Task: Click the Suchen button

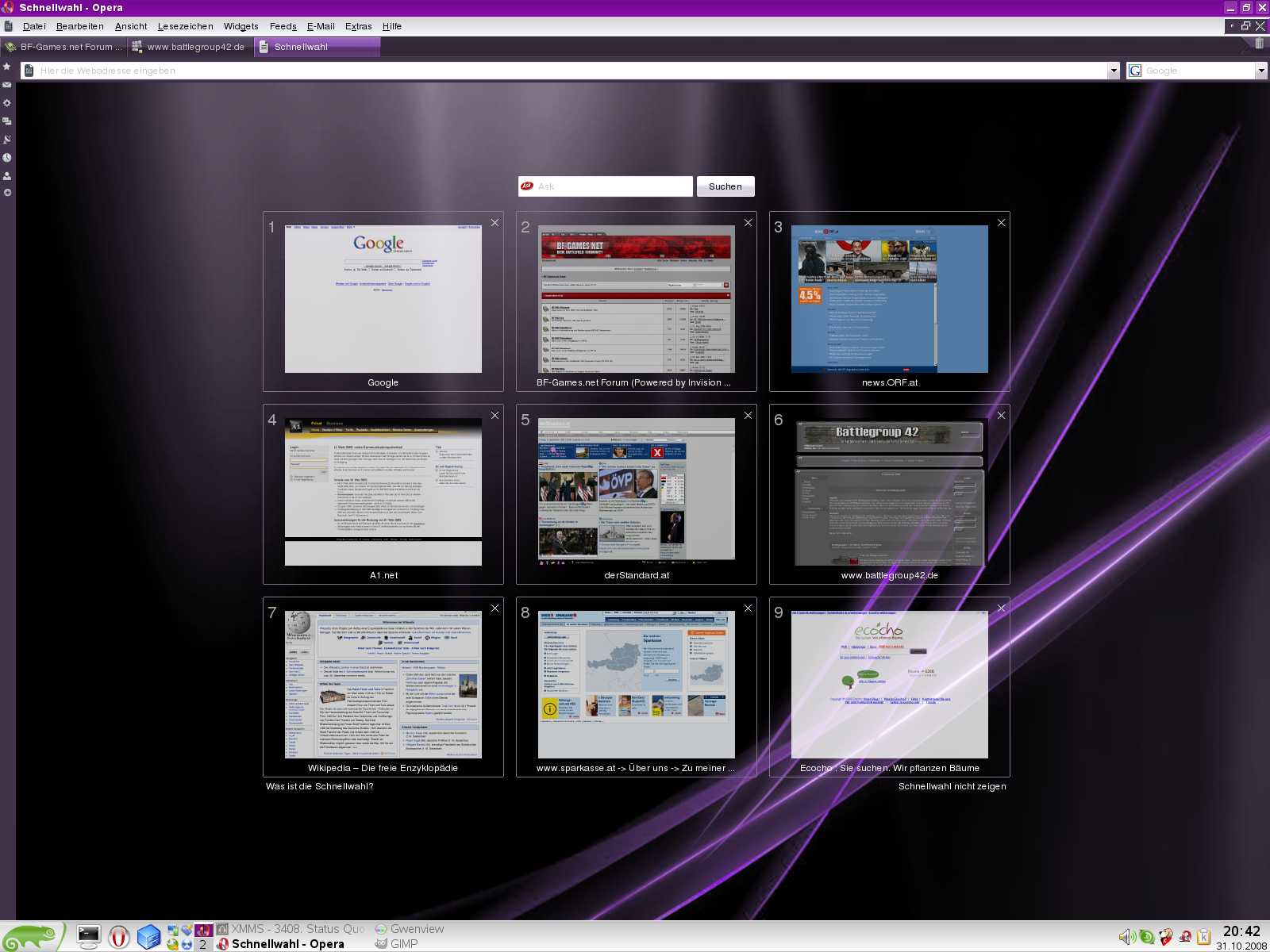Action: (725, 186)
